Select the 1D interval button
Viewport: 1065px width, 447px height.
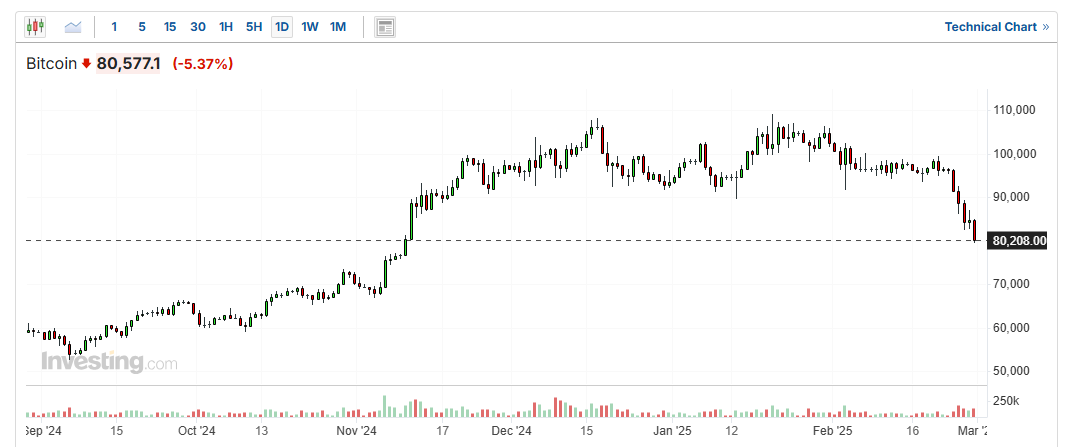(282, 27)
